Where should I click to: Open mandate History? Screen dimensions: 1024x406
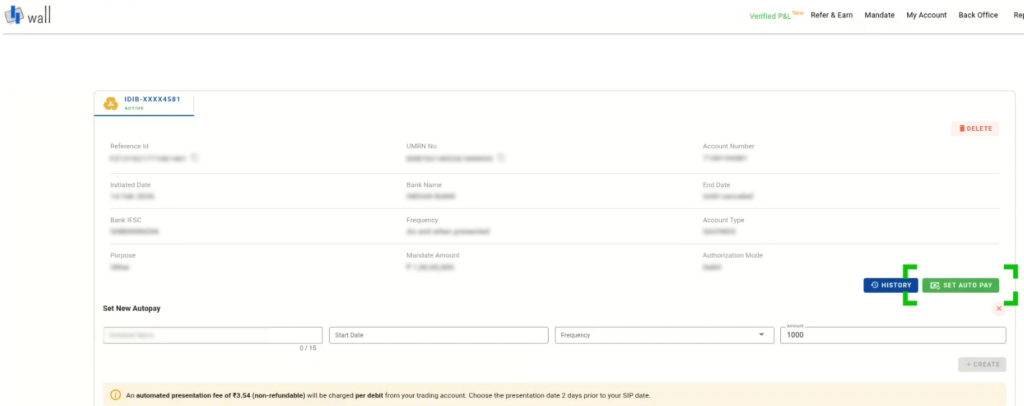[x=890, y=285]
